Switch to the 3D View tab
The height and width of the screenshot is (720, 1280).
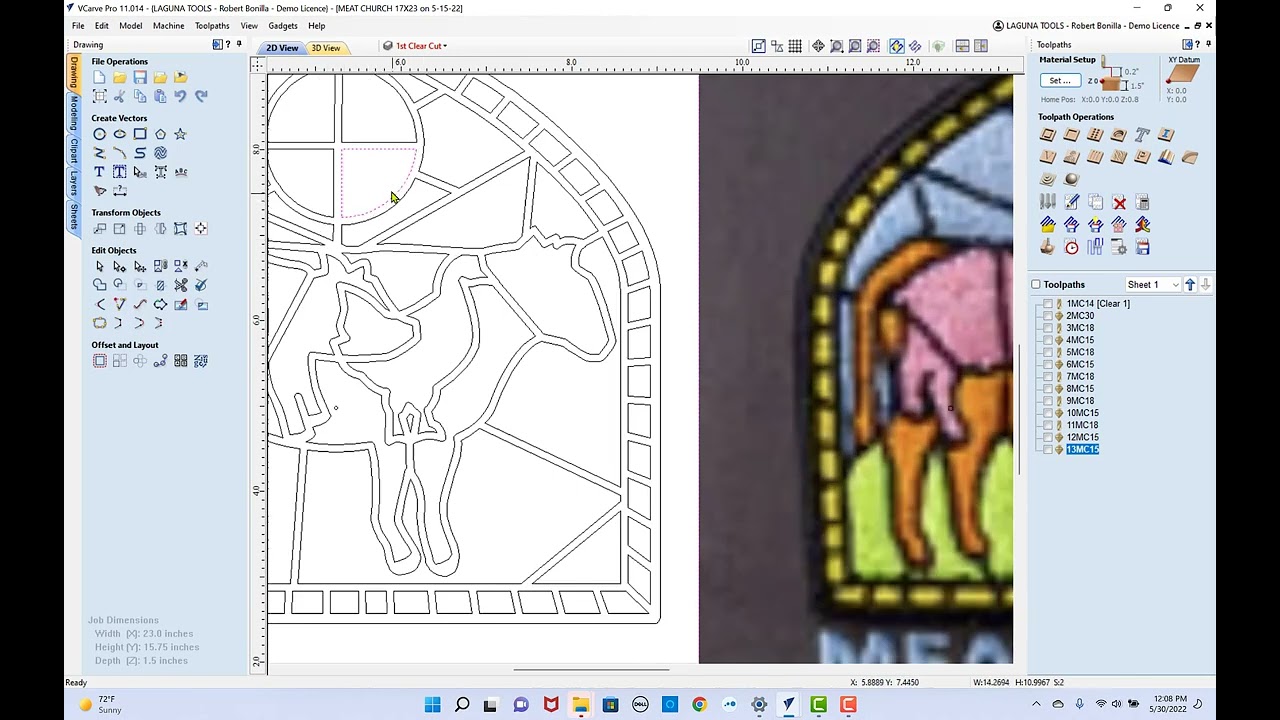(x=326, y=48)
